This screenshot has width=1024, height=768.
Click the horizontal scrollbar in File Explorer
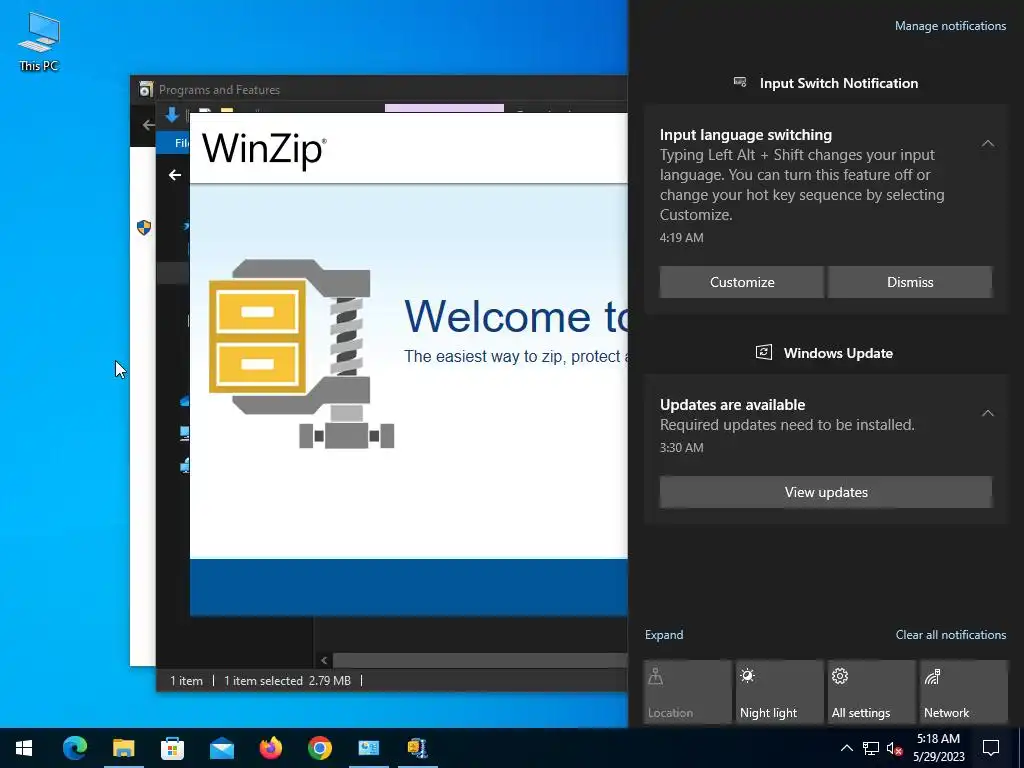[479, 660]
